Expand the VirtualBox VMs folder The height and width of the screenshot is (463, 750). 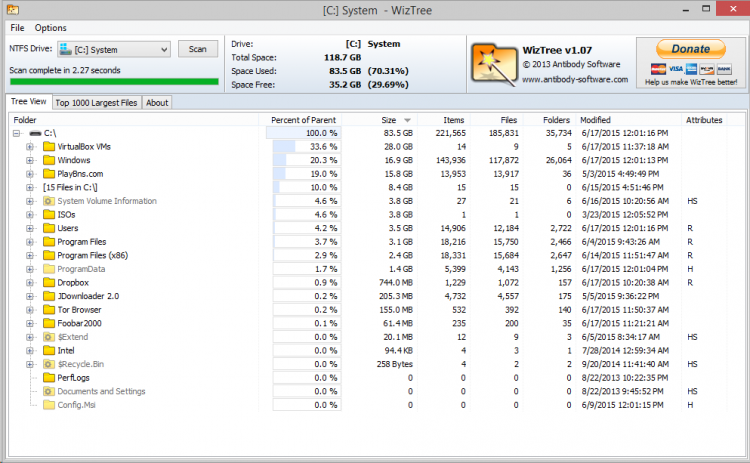(x=30, y=146)
